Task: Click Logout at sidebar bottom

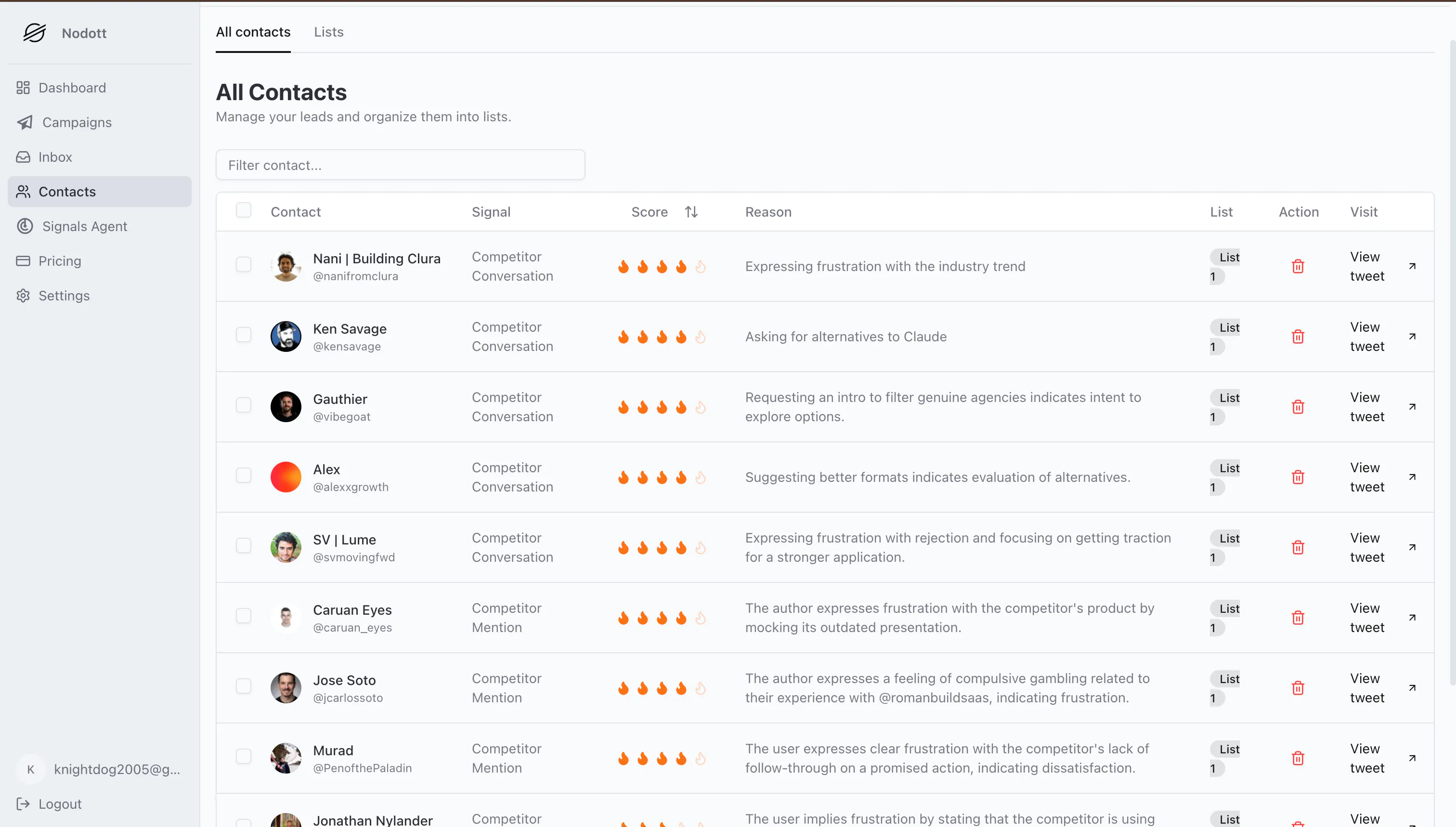Action: (x=49, y=804)
